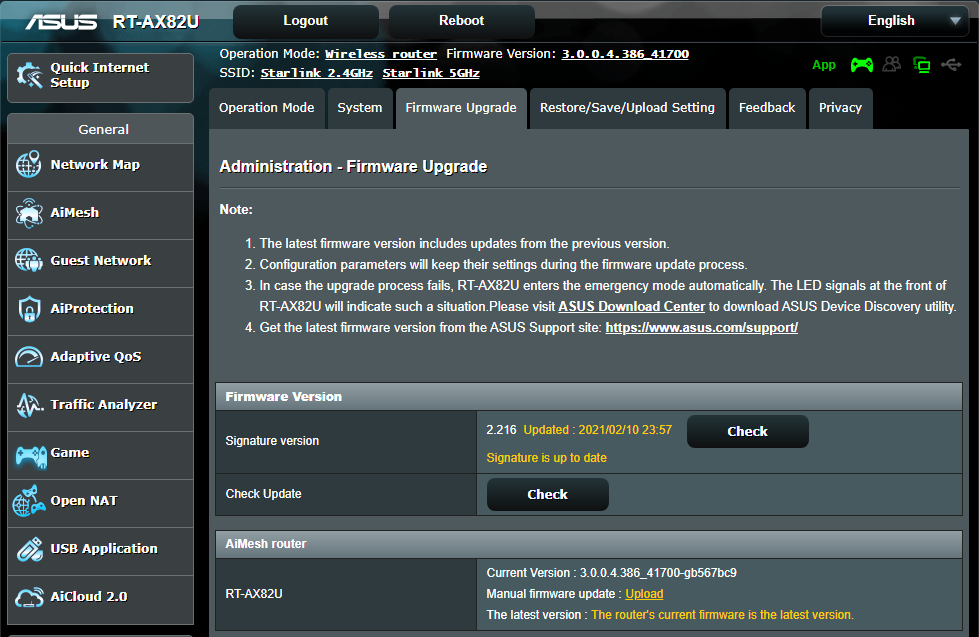Select the Firmware Upgrade tab
This screenshot has height=637, width=979.
point(461,108)
